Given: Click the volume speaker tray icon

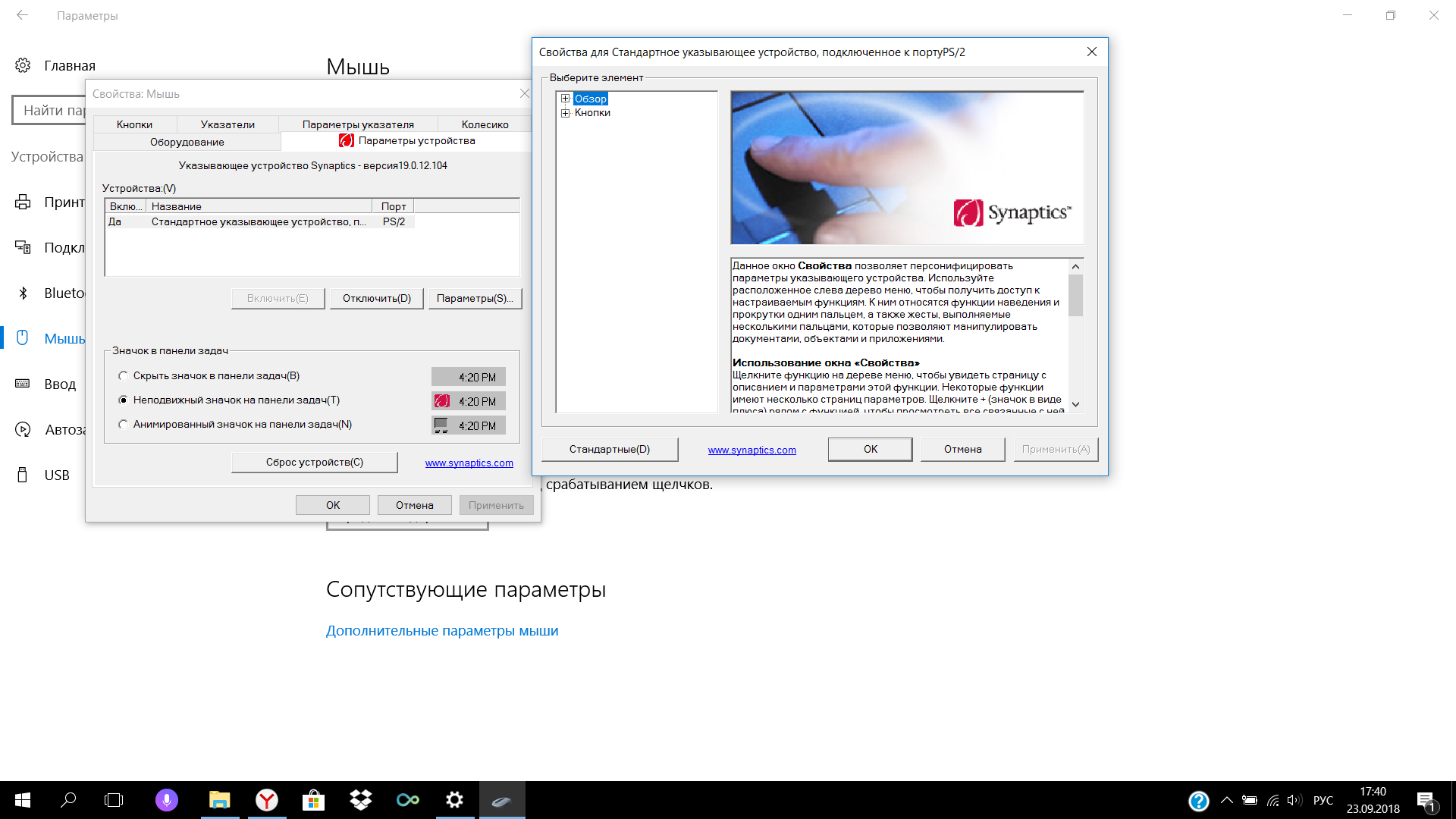Looking at the screenshot, I should coord(1294,800).
